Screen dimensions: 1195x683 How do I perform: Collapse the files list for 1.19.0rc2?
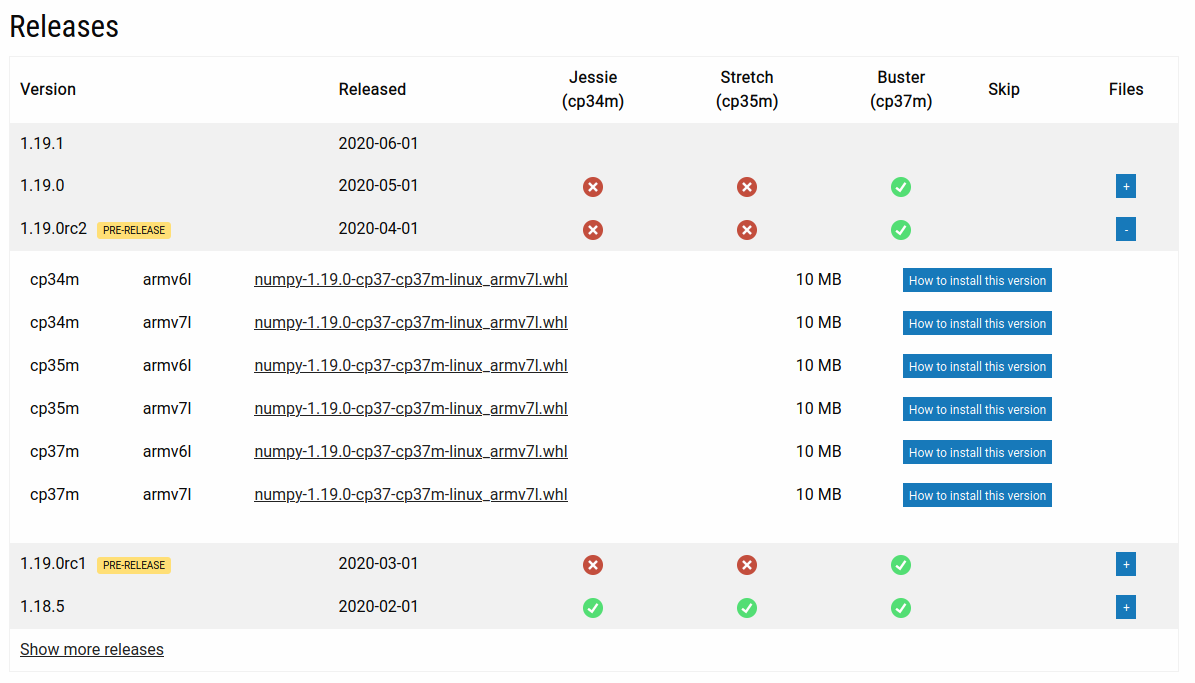point(1126,229)
